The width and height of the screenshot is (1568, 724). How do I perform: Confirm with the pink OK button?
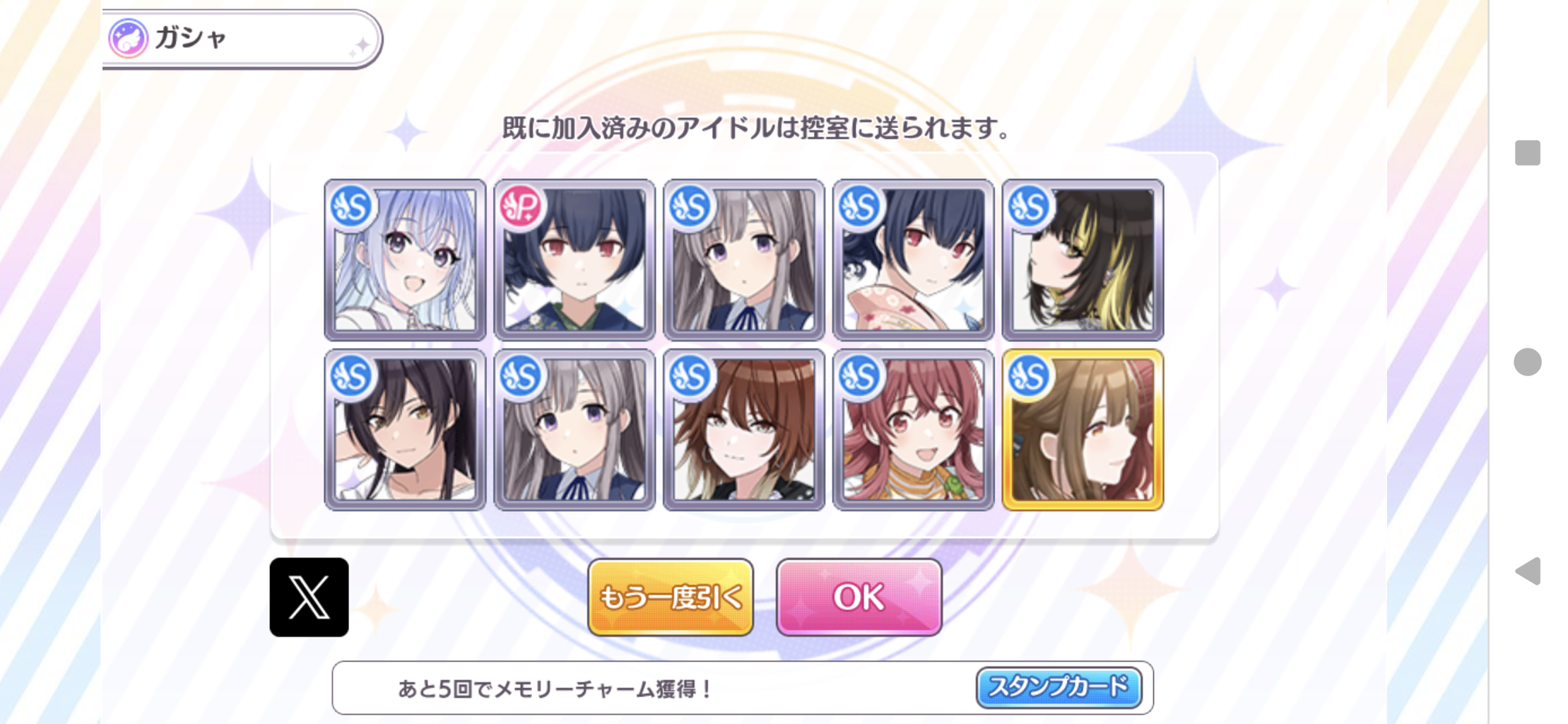tap(859, 597)
